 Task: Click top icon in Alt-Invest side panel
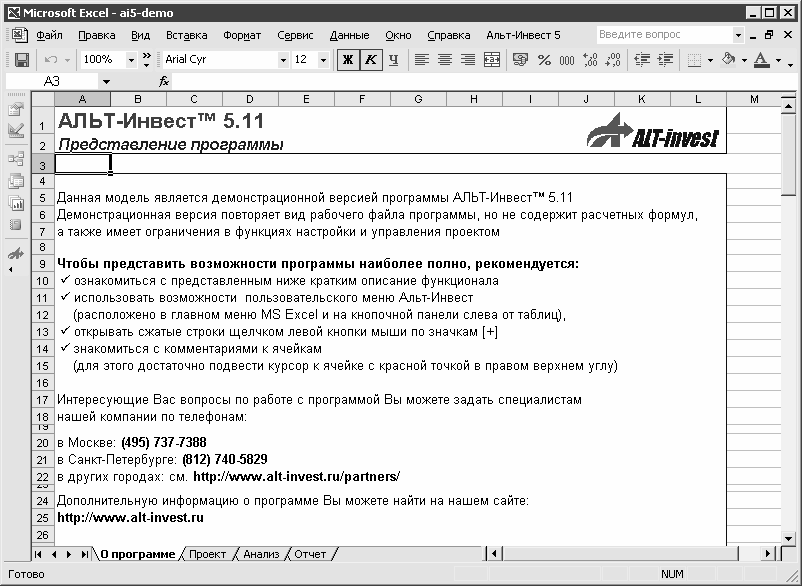pos(16,109)
